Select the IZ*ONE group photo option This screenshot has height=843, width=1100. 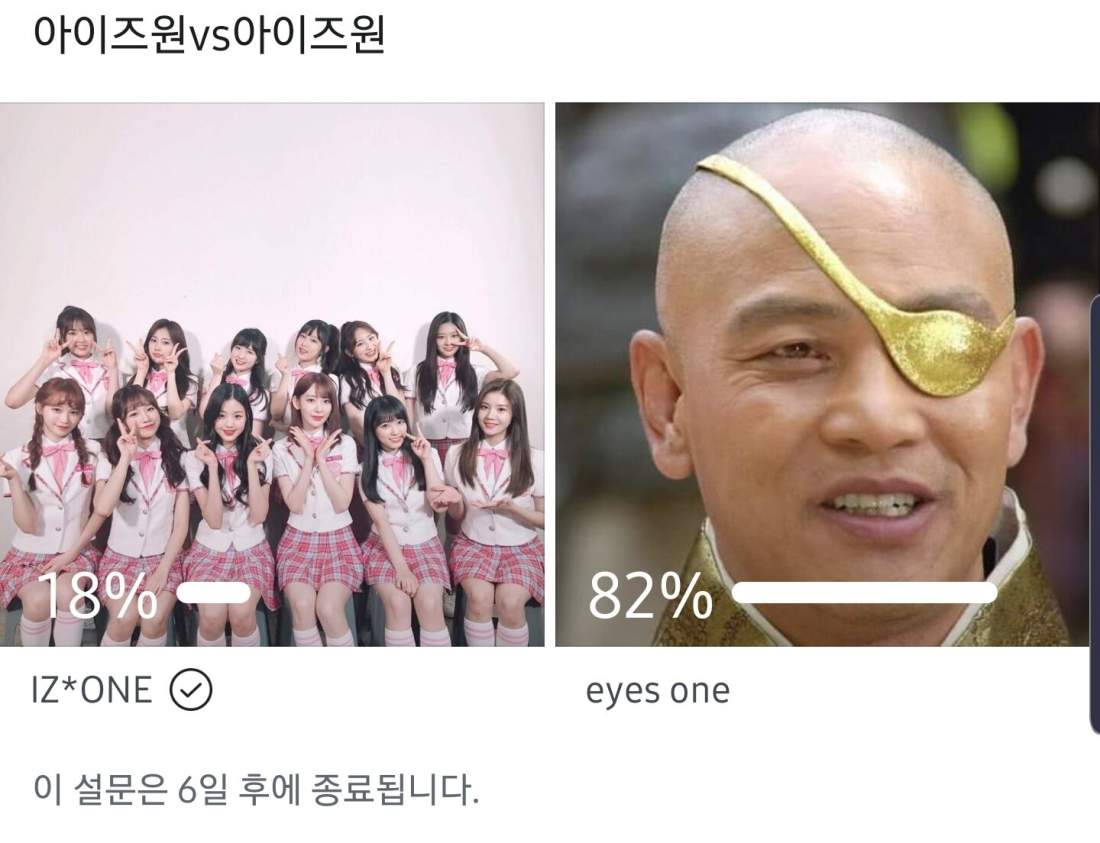pos(272,375)
